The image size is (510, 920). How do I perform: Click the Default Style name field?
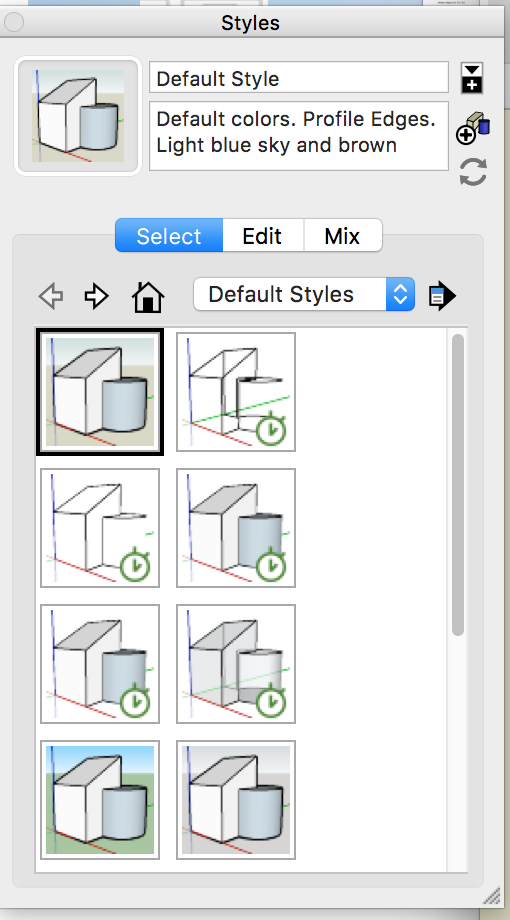pyautogui.click(x=299, y=78)
